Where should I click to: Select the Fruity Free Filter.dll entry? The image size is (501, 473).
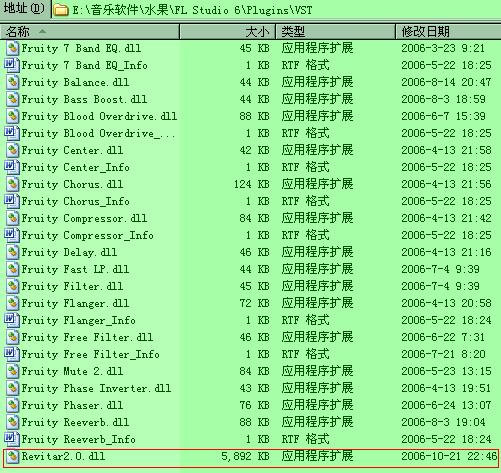pyautogui.click(x=87, y=337)
